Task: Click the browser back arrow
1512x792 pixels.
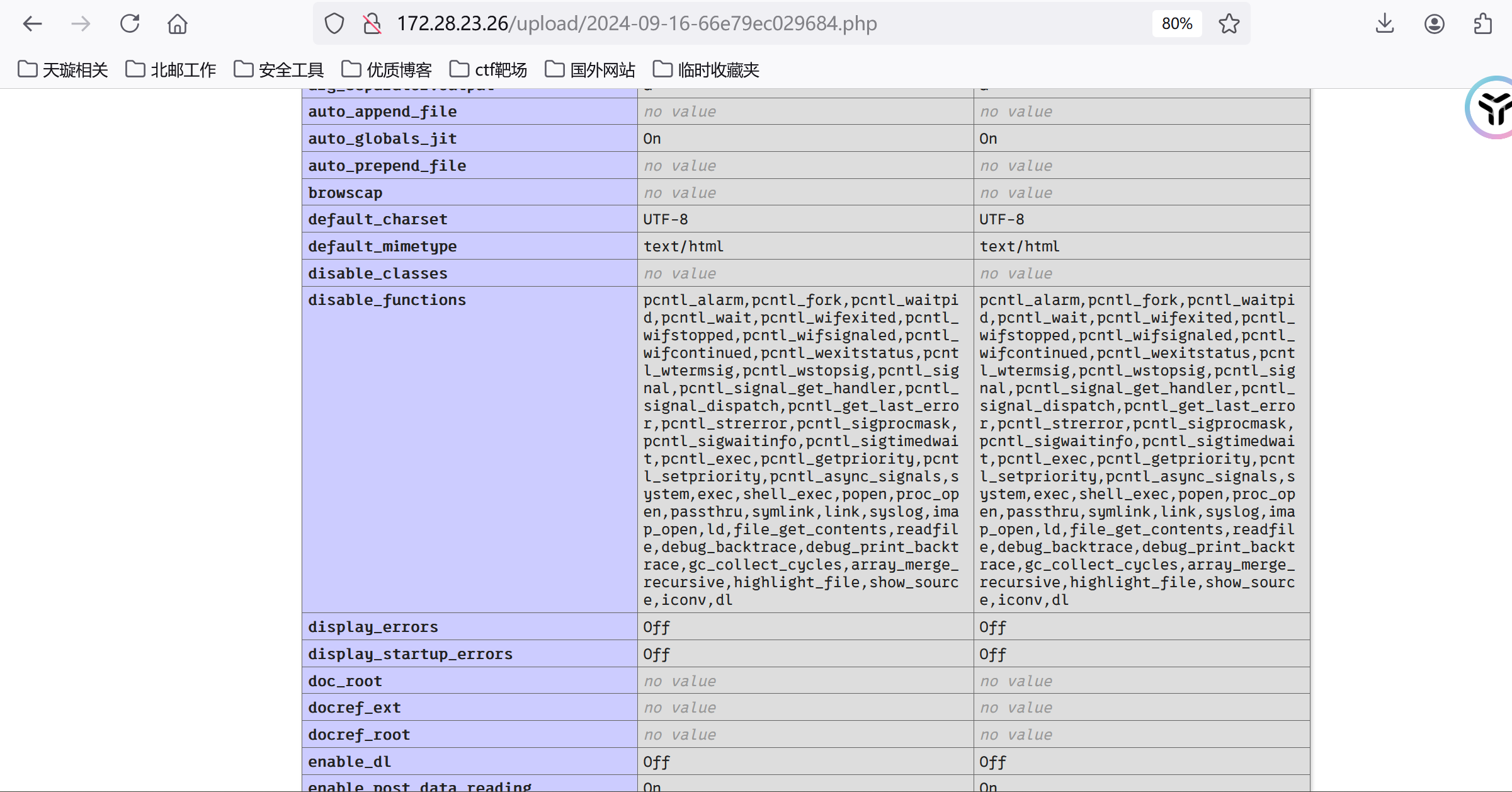Action: (x=32, y=24)
